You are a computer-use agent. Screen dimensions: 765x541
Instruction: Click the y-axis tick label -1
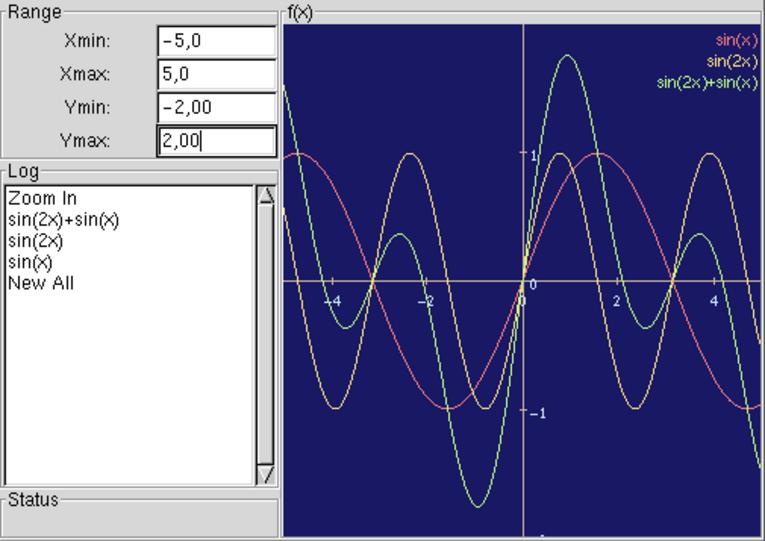[x=537, y=414]
